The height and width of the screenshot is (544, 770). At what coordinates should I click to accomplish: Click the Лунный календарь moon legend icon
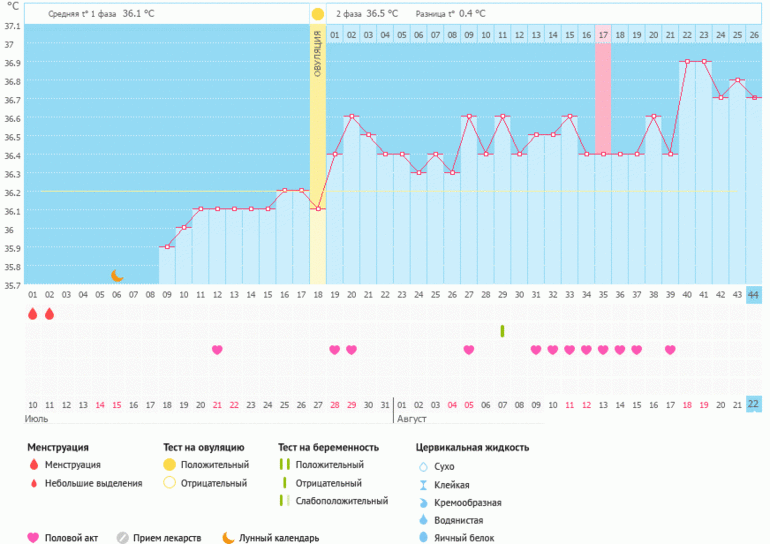point(229,537)
